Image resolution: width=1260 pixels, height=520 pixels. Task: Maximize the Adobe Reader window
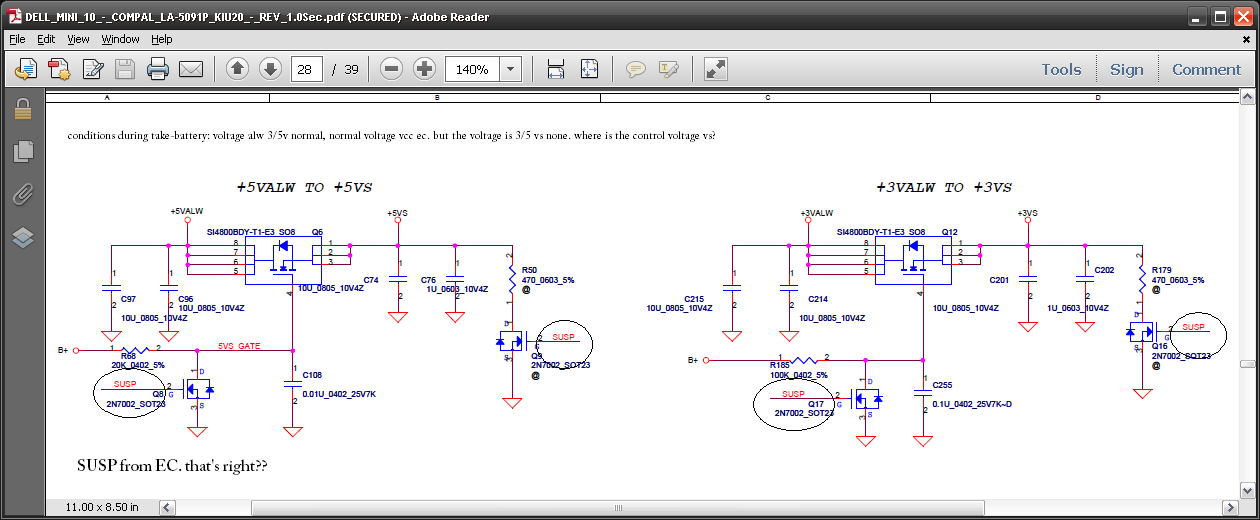1220,17
